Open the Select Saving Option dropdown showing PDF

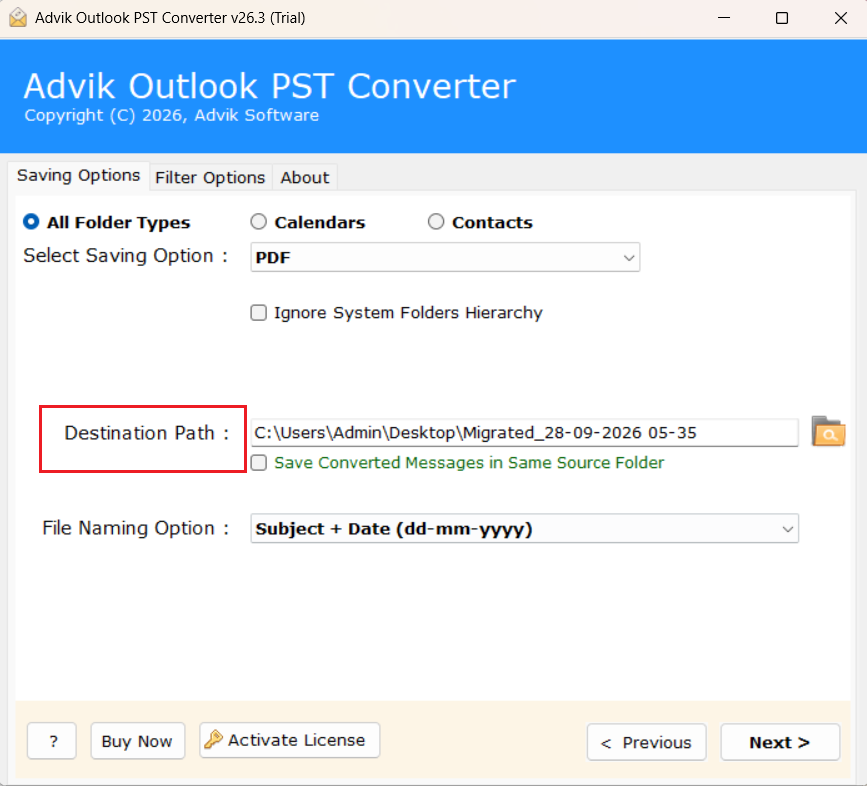445,258
